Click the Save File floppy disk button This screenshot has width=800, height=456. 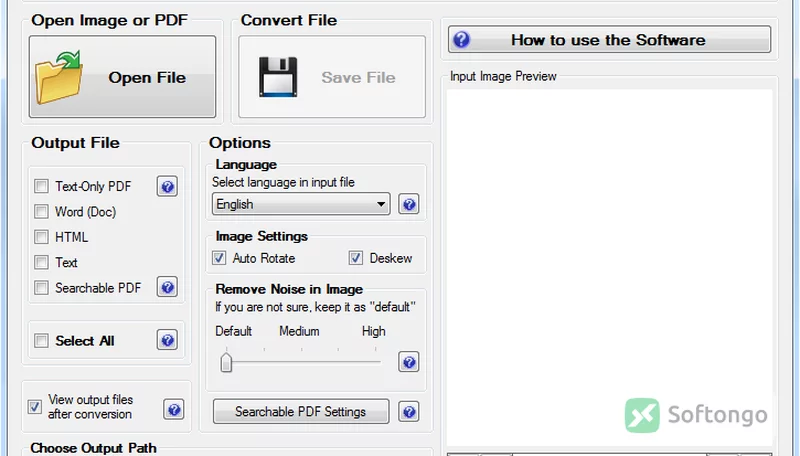[332, 77]
